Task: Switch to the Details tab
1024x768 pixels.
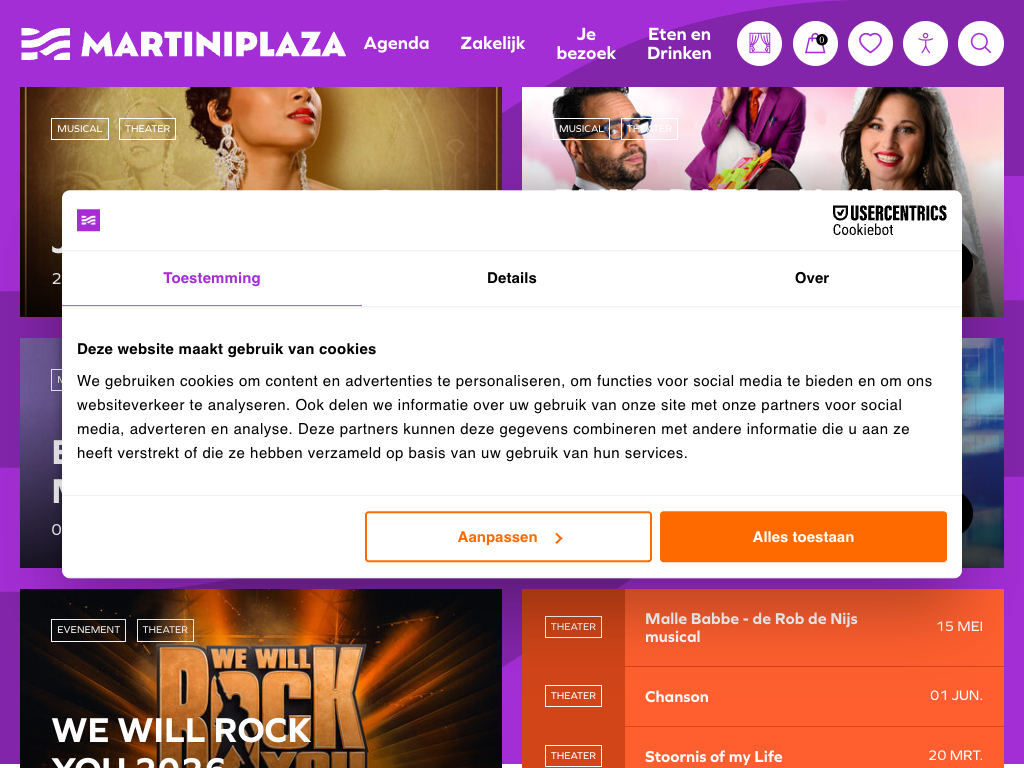Action: click(512, 278)
